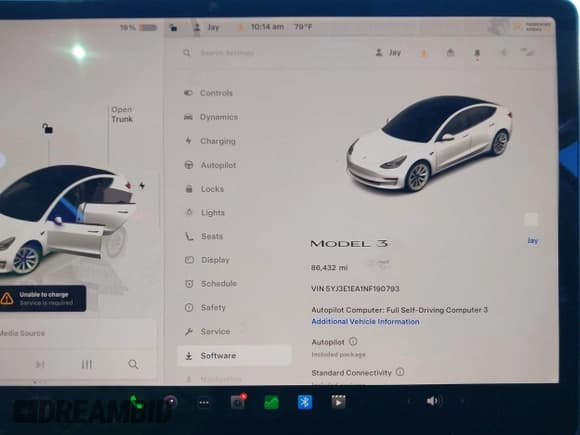This screenshot has height=435, width=580.
Task: Tap the Controls toggle icon in sidebar
Action: pyautogui.click(x=188, y=93)
